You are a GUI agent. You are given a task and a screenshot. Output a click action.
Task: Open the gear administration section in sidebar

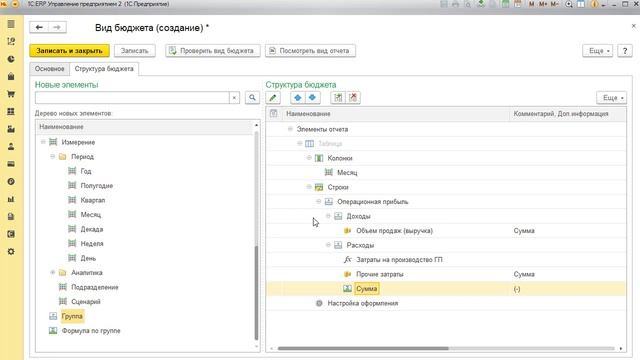point(11,251)
